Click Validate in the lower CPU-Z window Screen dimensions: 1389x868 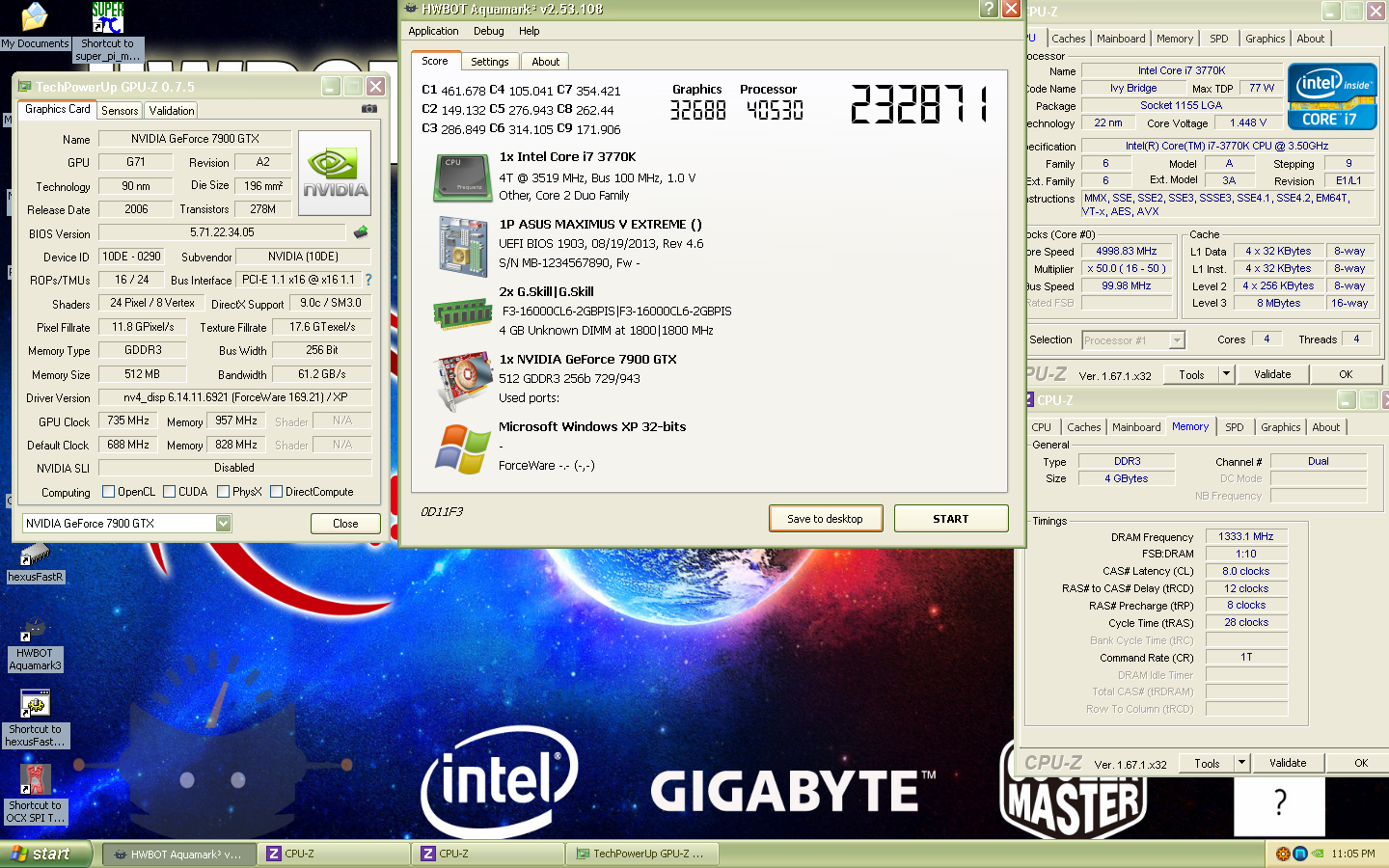[x=1288, y=763]
